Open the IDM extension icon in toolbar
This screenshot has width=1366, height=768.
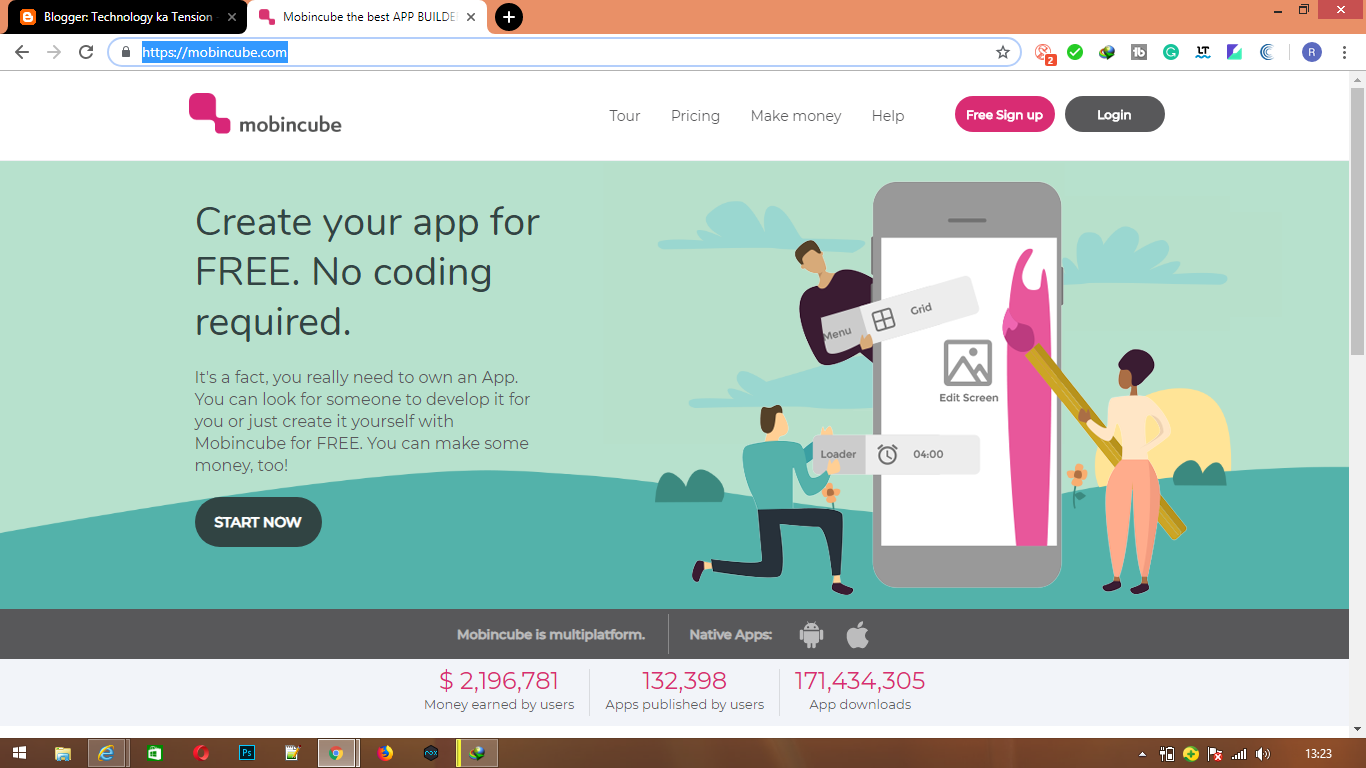click(1107, 52)
